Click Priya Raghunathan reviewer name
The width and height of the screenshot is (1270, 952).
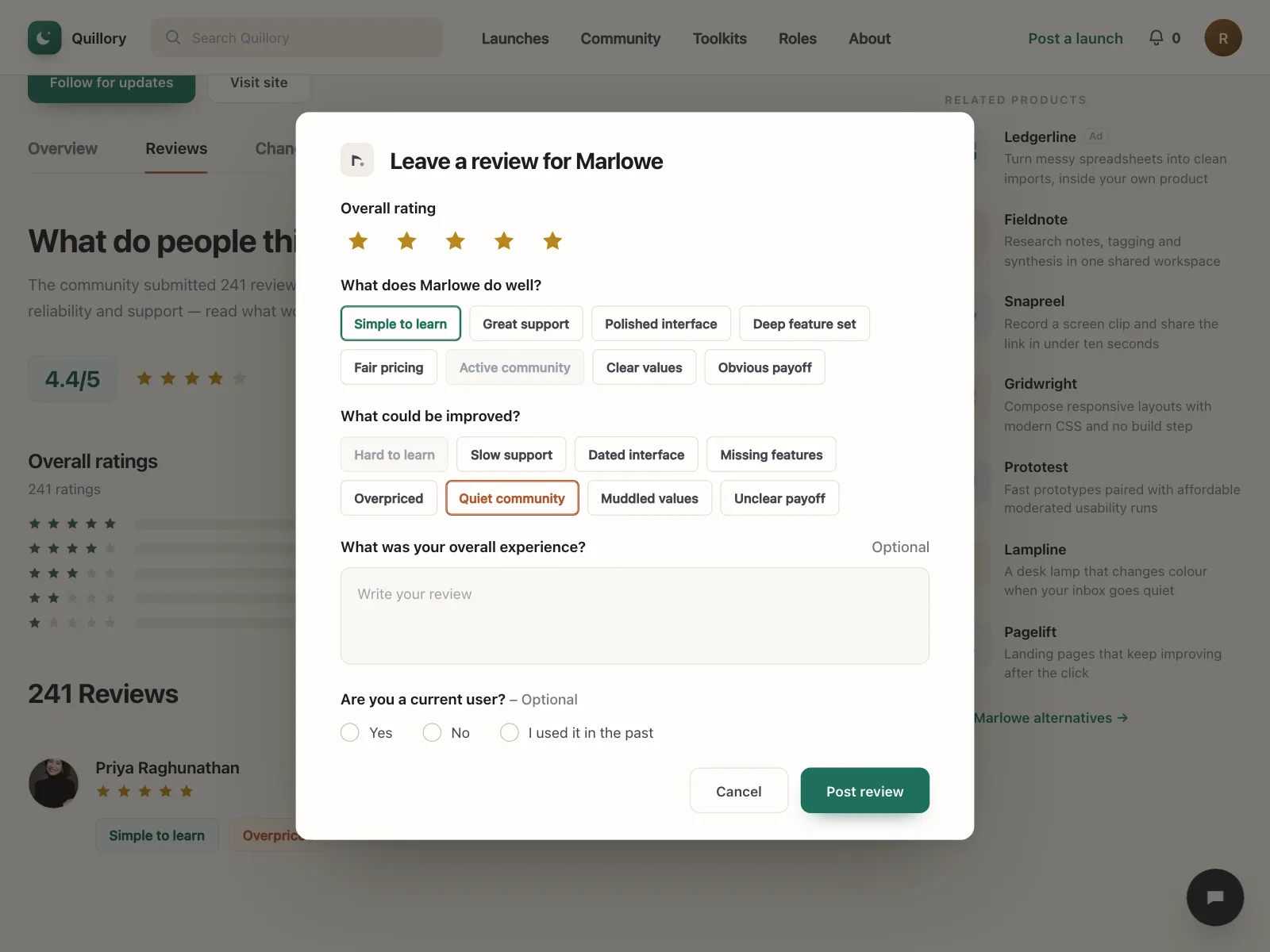click(167, 768)
